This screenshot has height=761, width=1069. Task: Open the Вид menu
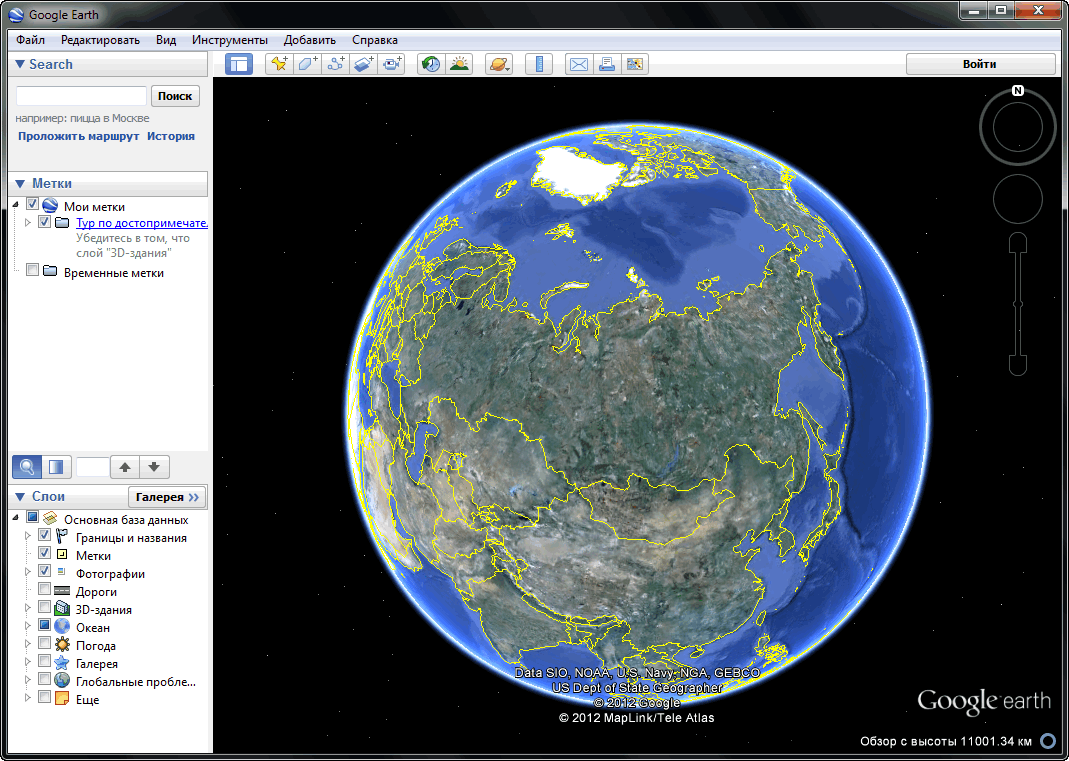pyautogui.click(x=166, y=40)
